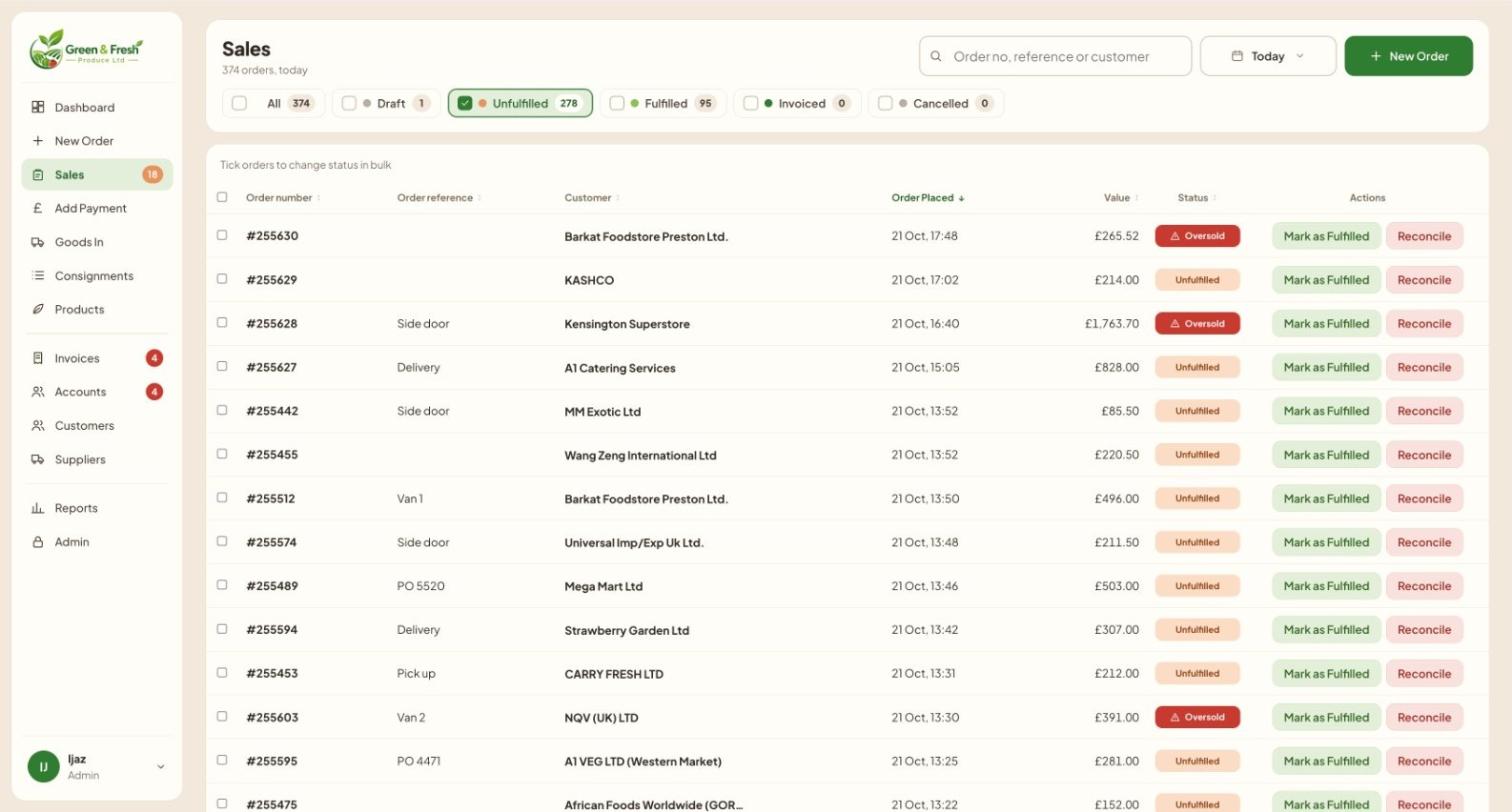Click the search magnifier icon
Image resolution: width=1512 pixels, height=812 pixels.
(x=936, y=56)
